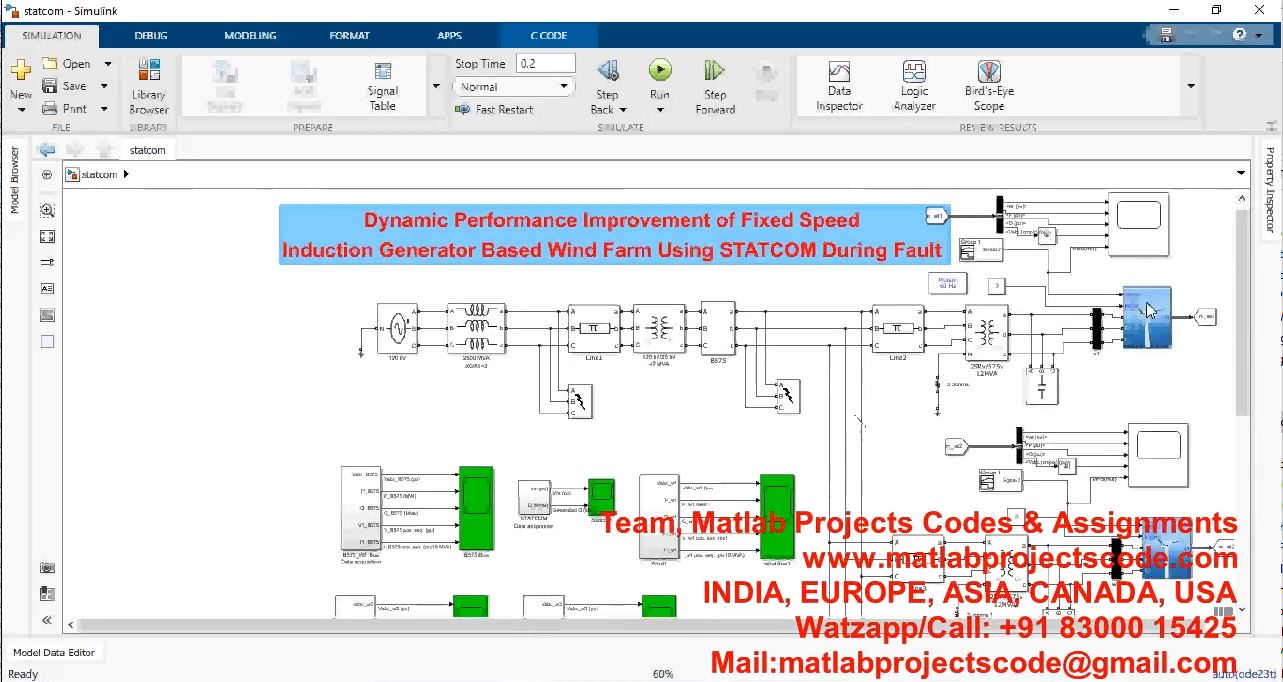Click the Step Forward icon

[x=714, y=71]
